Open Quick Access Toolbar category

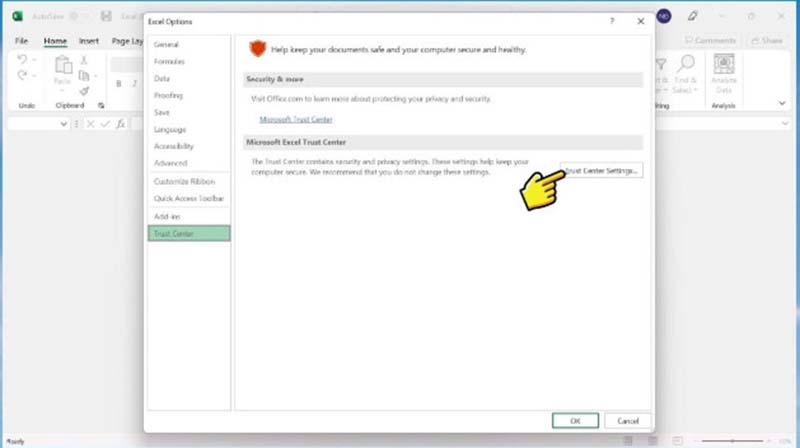[189, 198]
